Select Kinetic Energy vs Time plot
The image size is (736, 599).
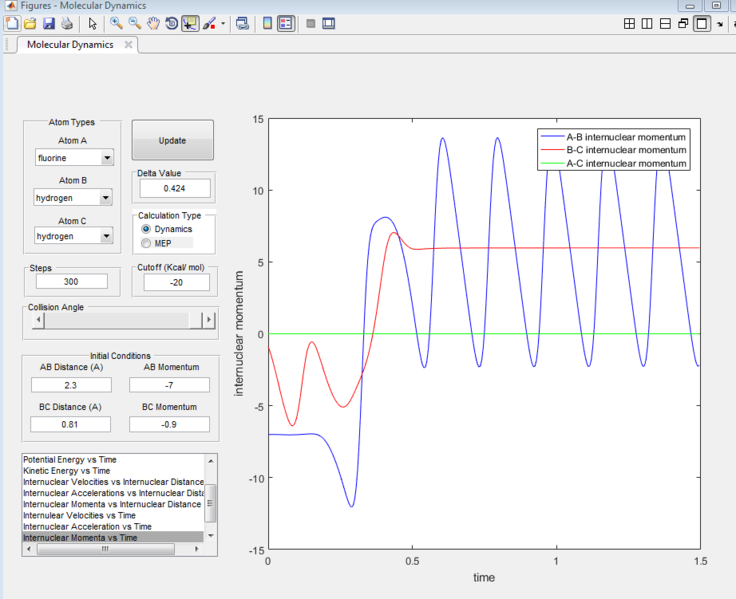[x=67, y=470]
